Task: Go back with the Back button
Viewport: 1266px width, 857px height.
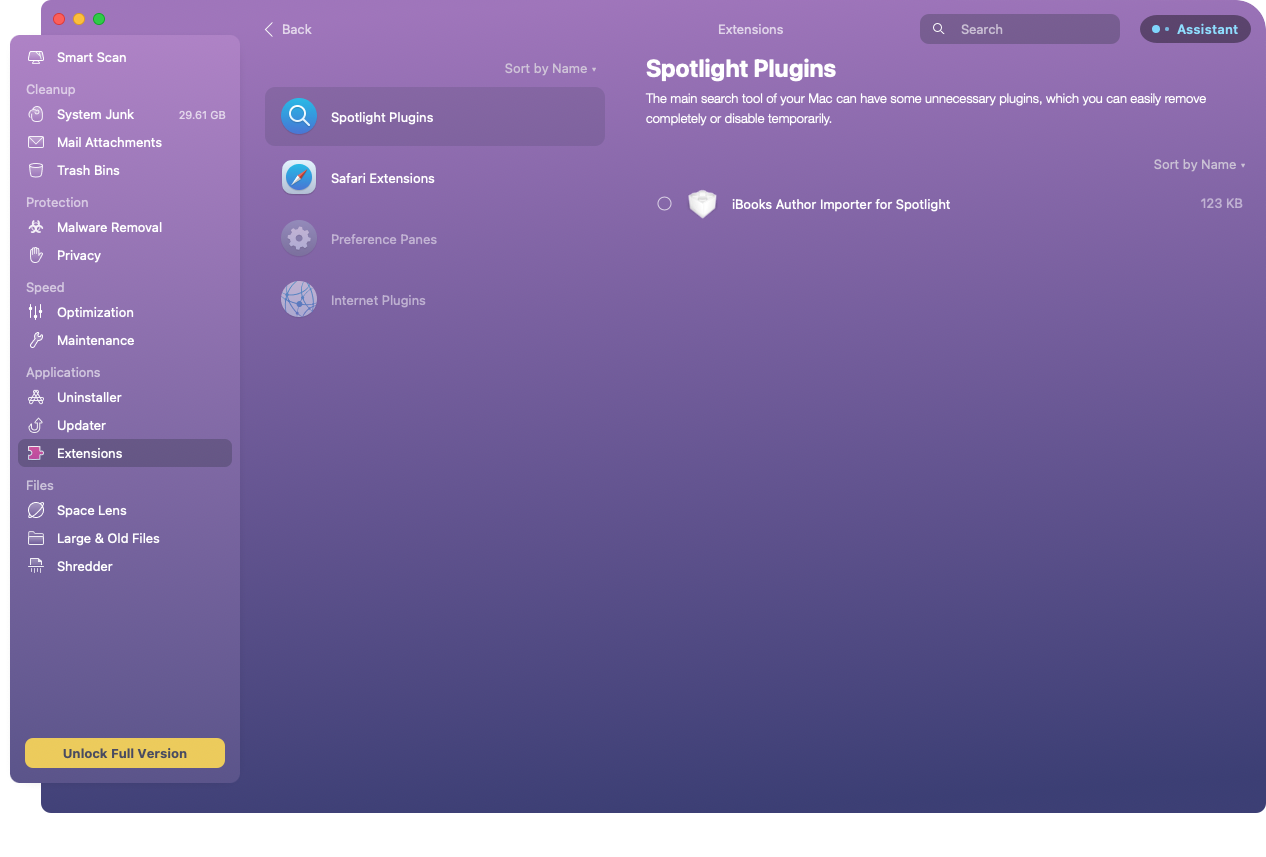Action: coord(288,29)
